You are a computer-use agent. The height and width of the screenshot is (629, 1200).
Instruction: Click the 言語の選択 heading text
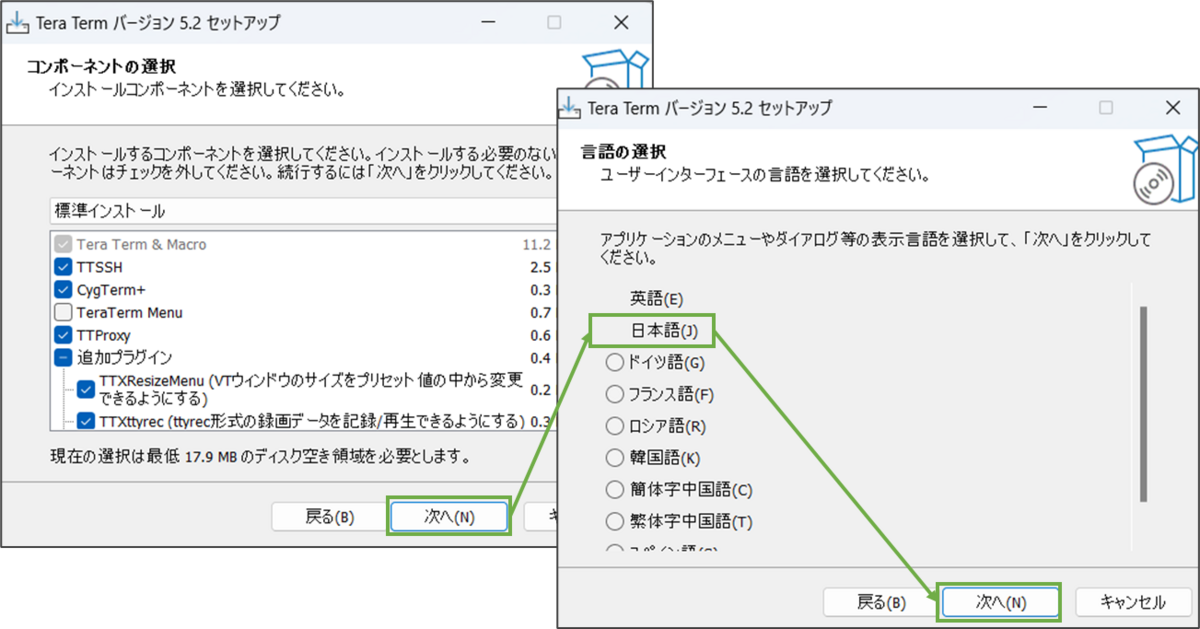(623, 153)
